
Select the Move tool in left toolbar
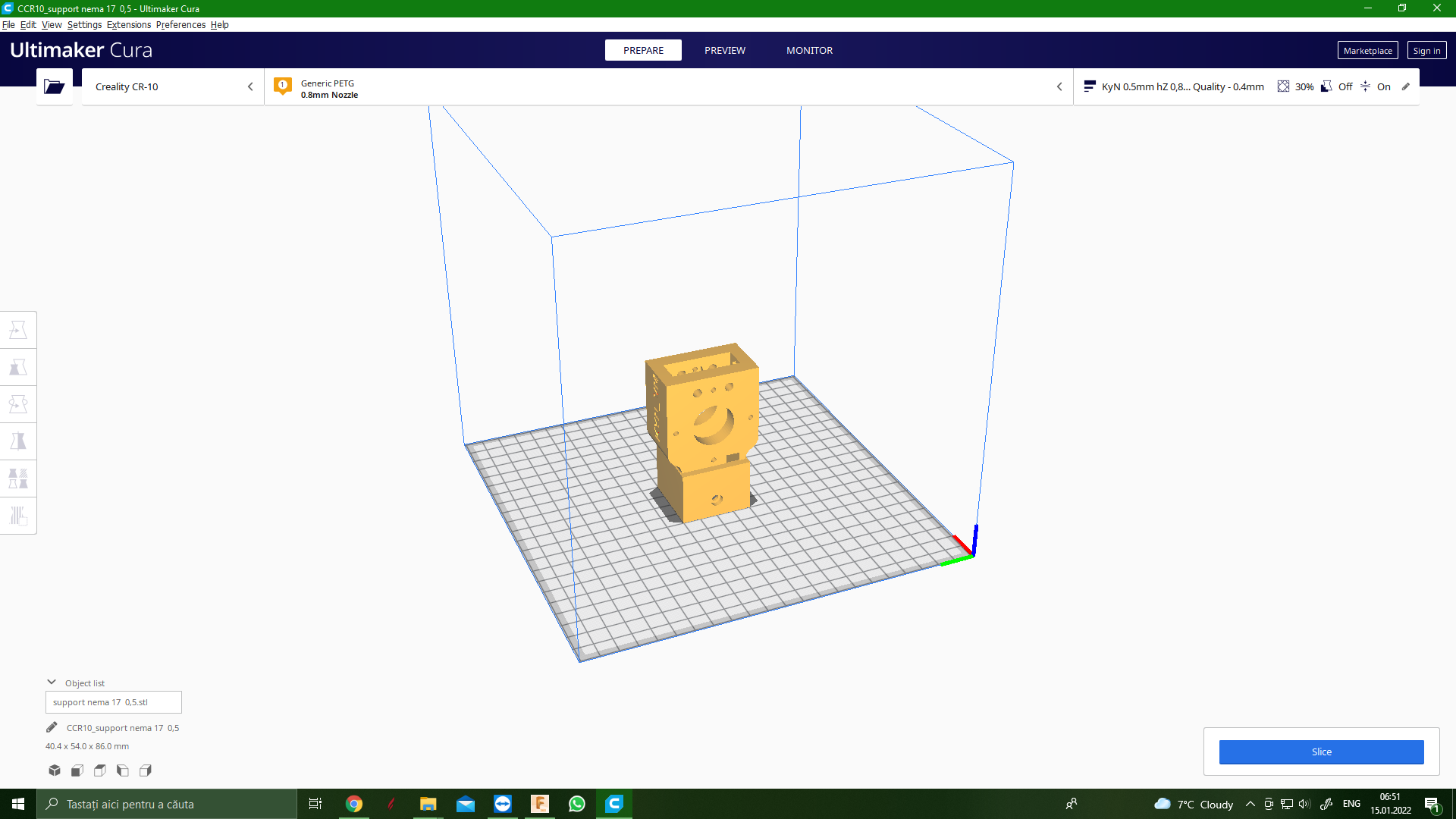point(18,330)
